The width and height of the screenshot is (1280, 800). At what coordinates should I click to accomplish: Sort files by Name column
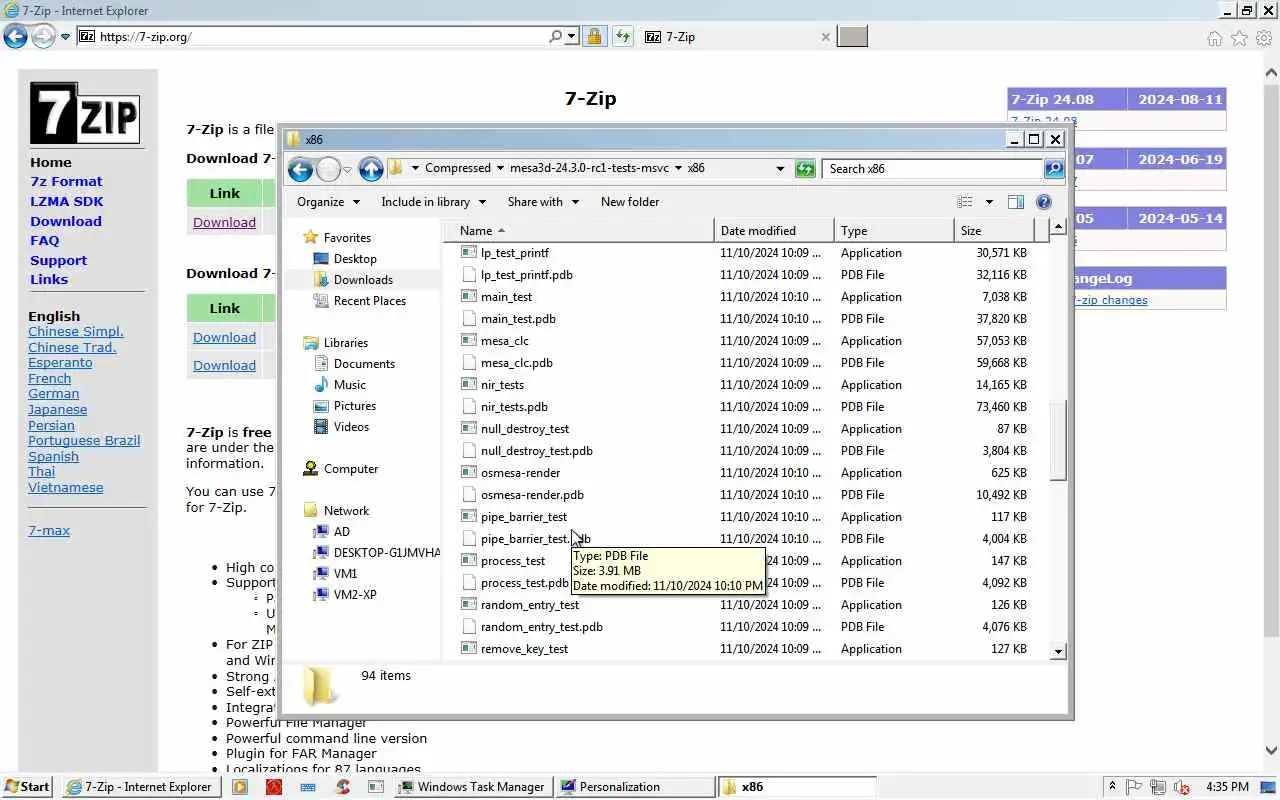[x=578, y=230]
